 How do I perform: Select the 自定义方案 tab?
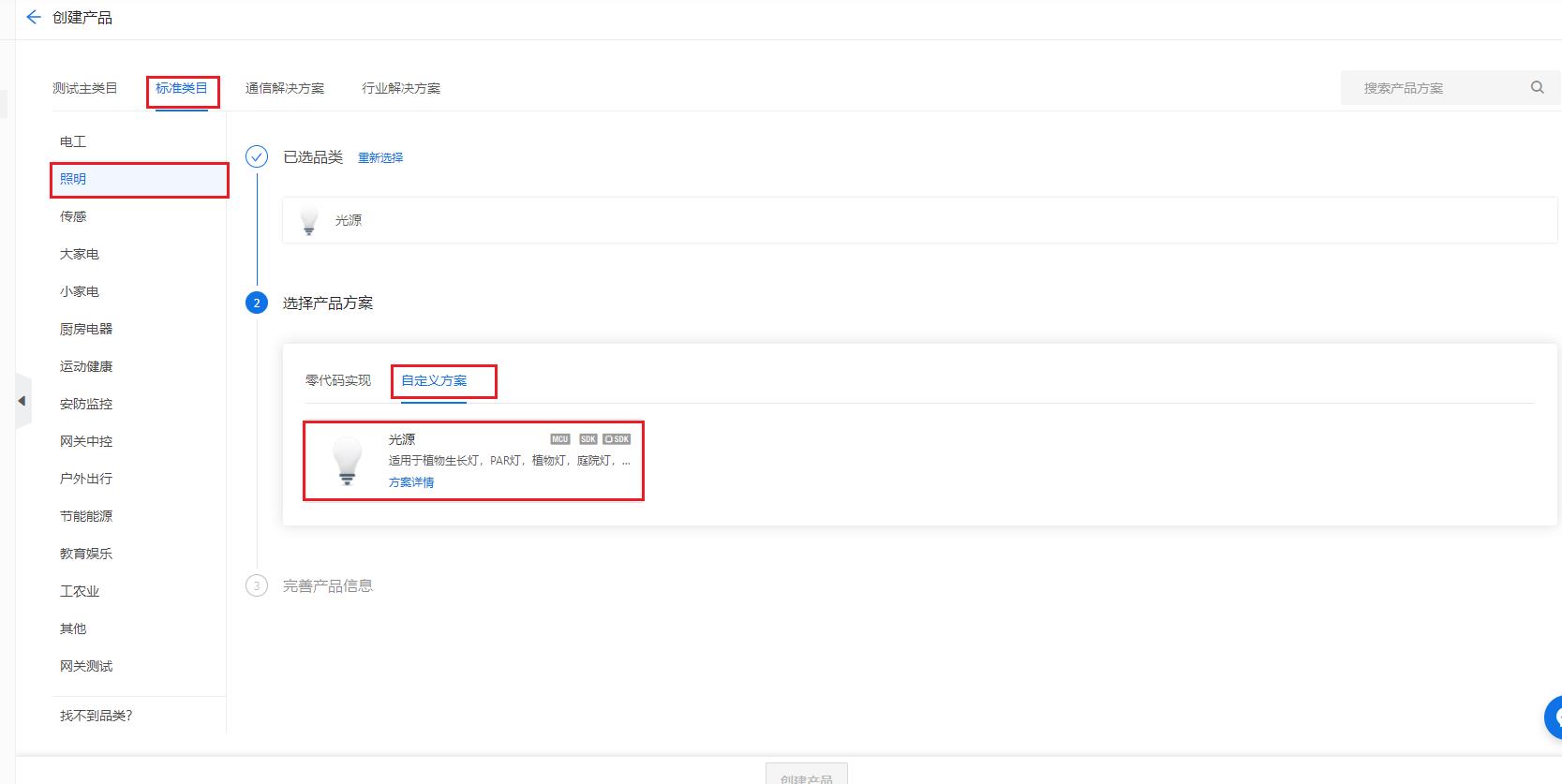434,380
